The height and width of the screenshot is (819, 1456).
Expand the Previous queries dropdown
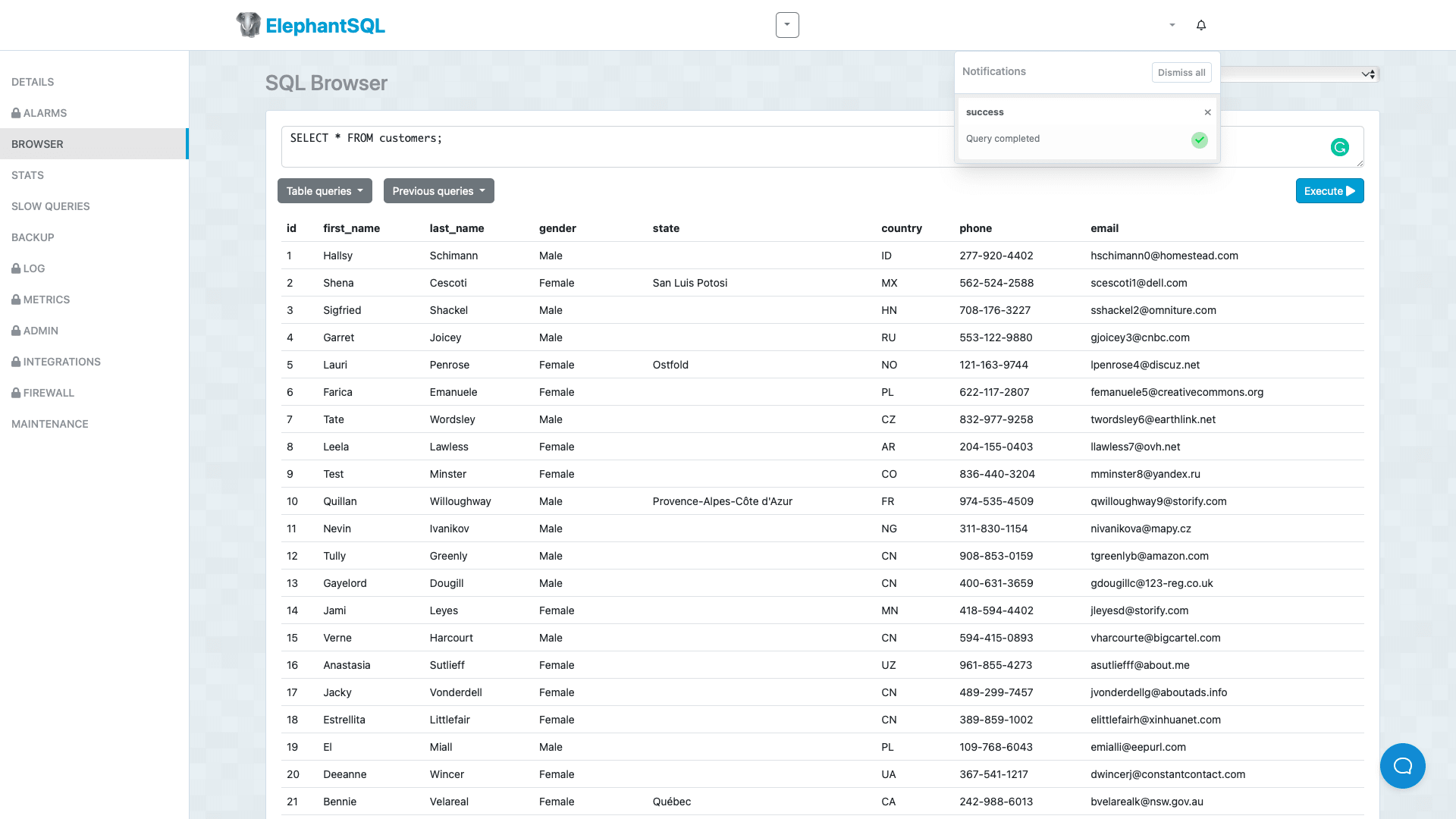tap(438, 191)
